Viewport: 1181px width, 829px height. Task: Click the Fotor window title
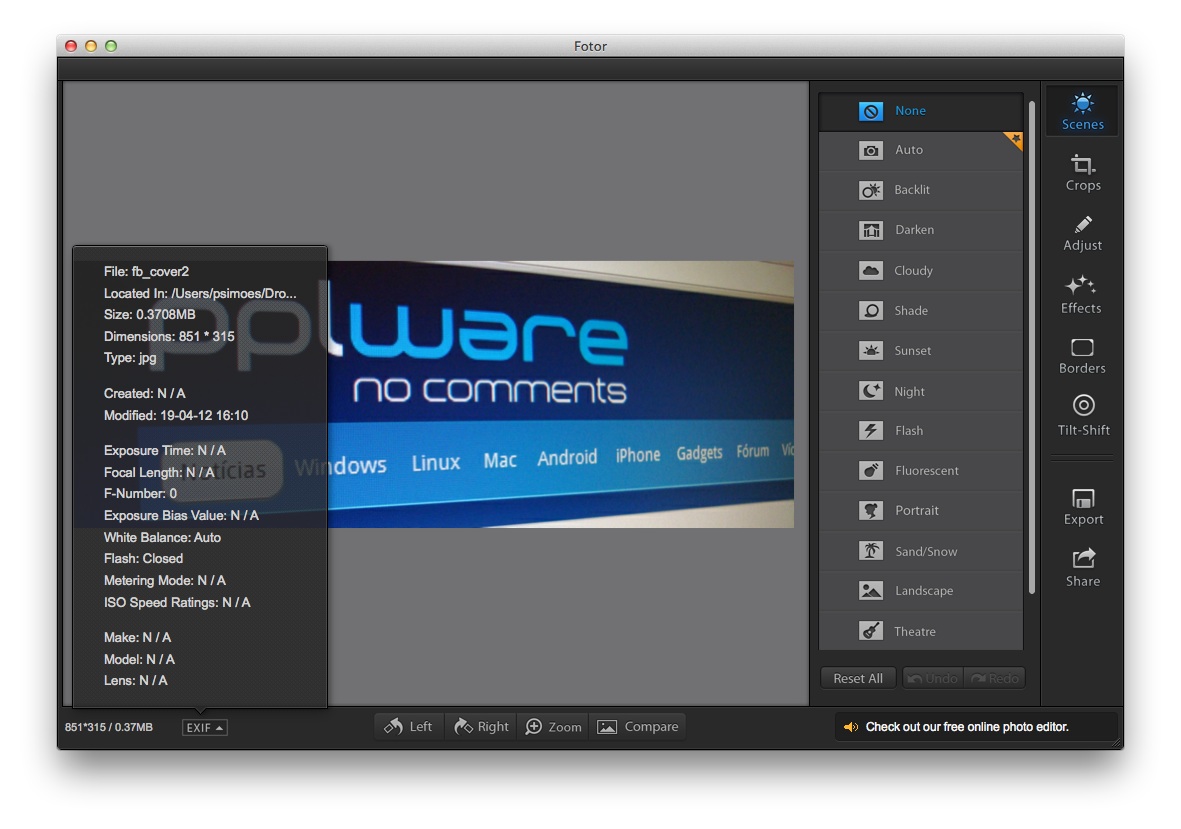(590, 46)
